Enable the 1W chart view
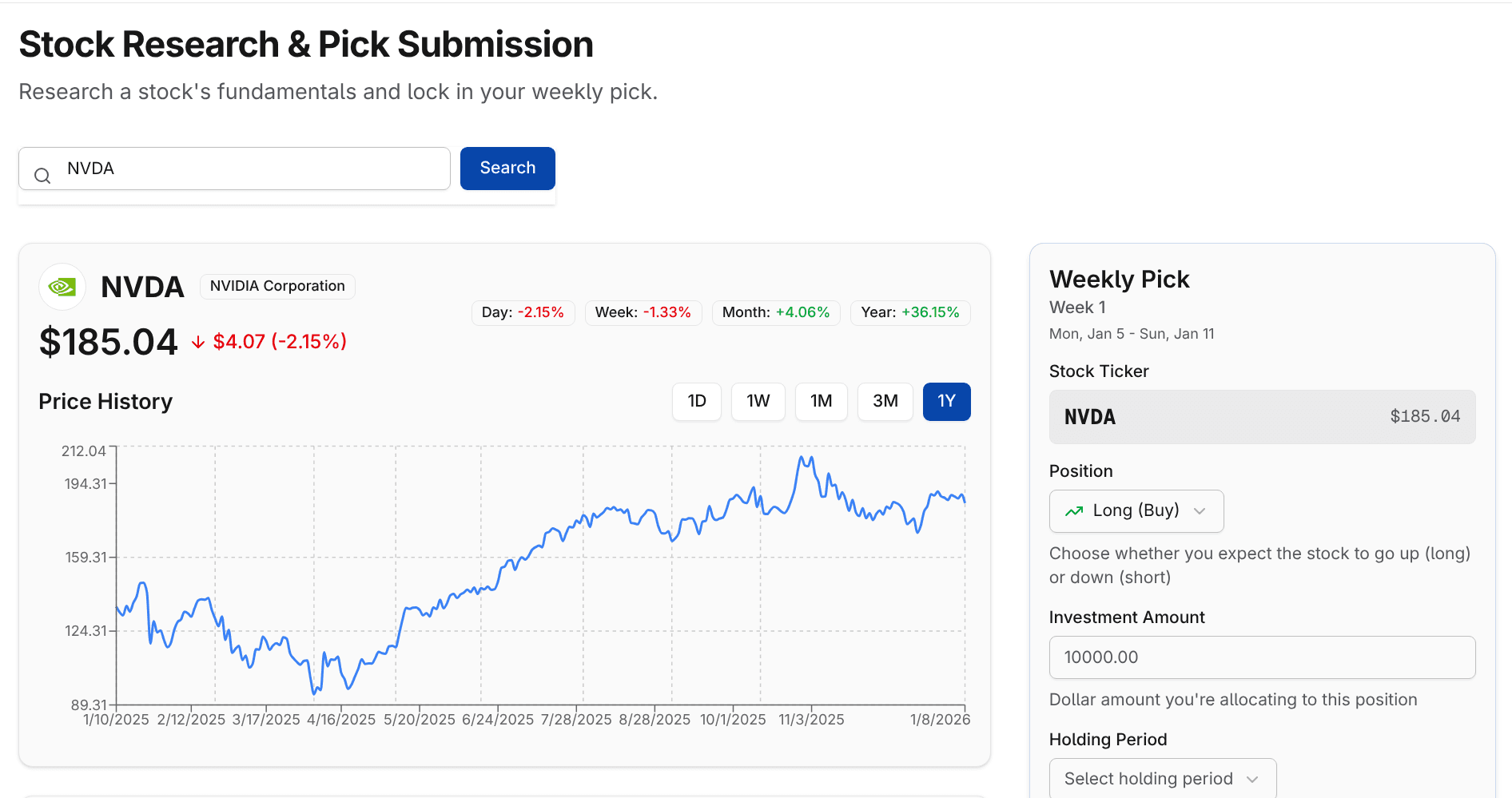The height and width of the screenshot is (798, 1512). (758, 402)
